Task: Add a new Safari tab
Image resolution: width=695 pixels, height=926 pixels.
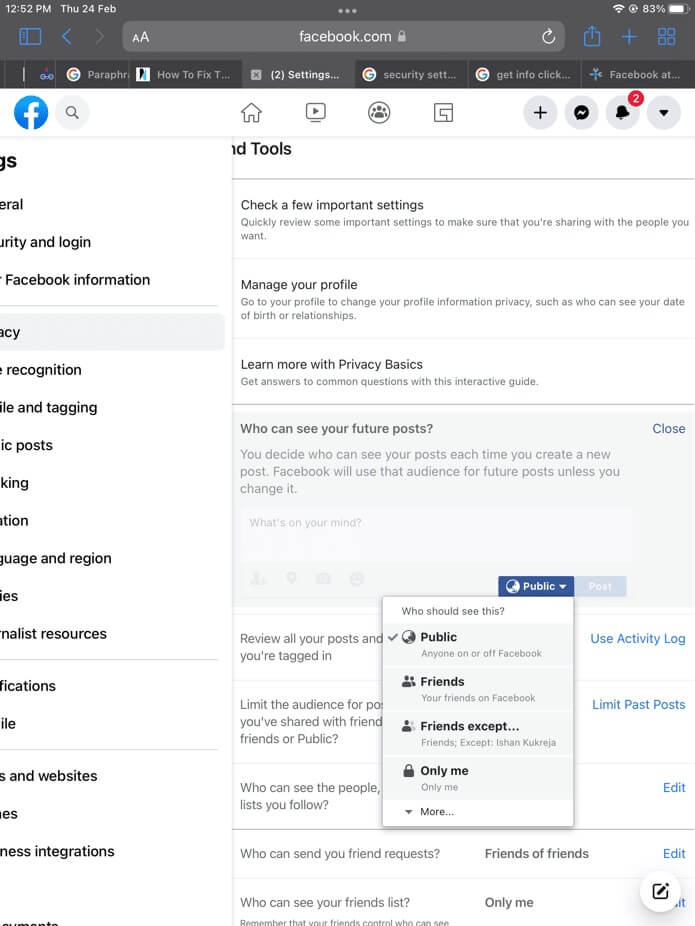Action: [x=629, y=37]
